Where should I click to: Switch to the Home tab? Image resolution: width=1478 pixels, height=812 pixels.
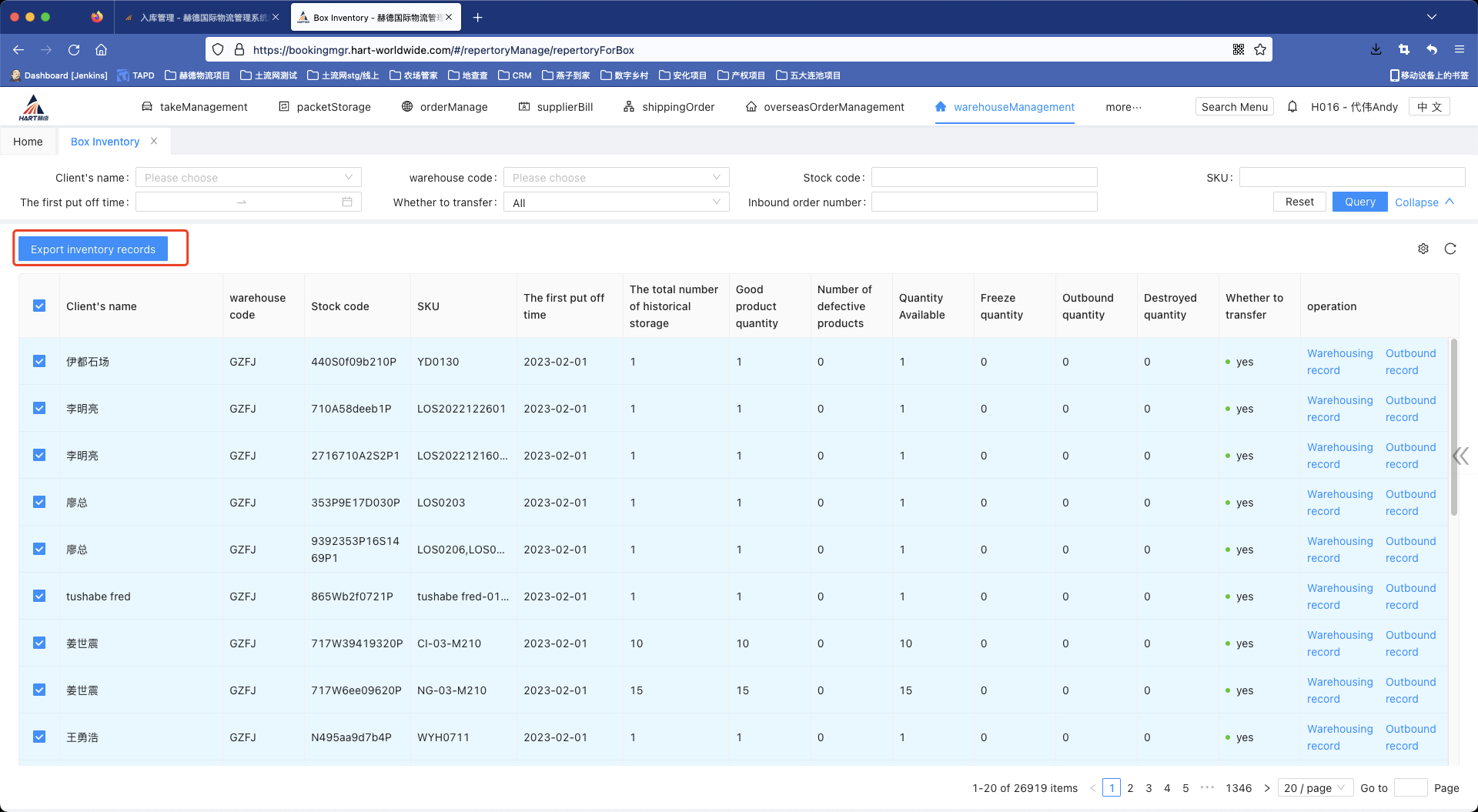pos(28,142)
